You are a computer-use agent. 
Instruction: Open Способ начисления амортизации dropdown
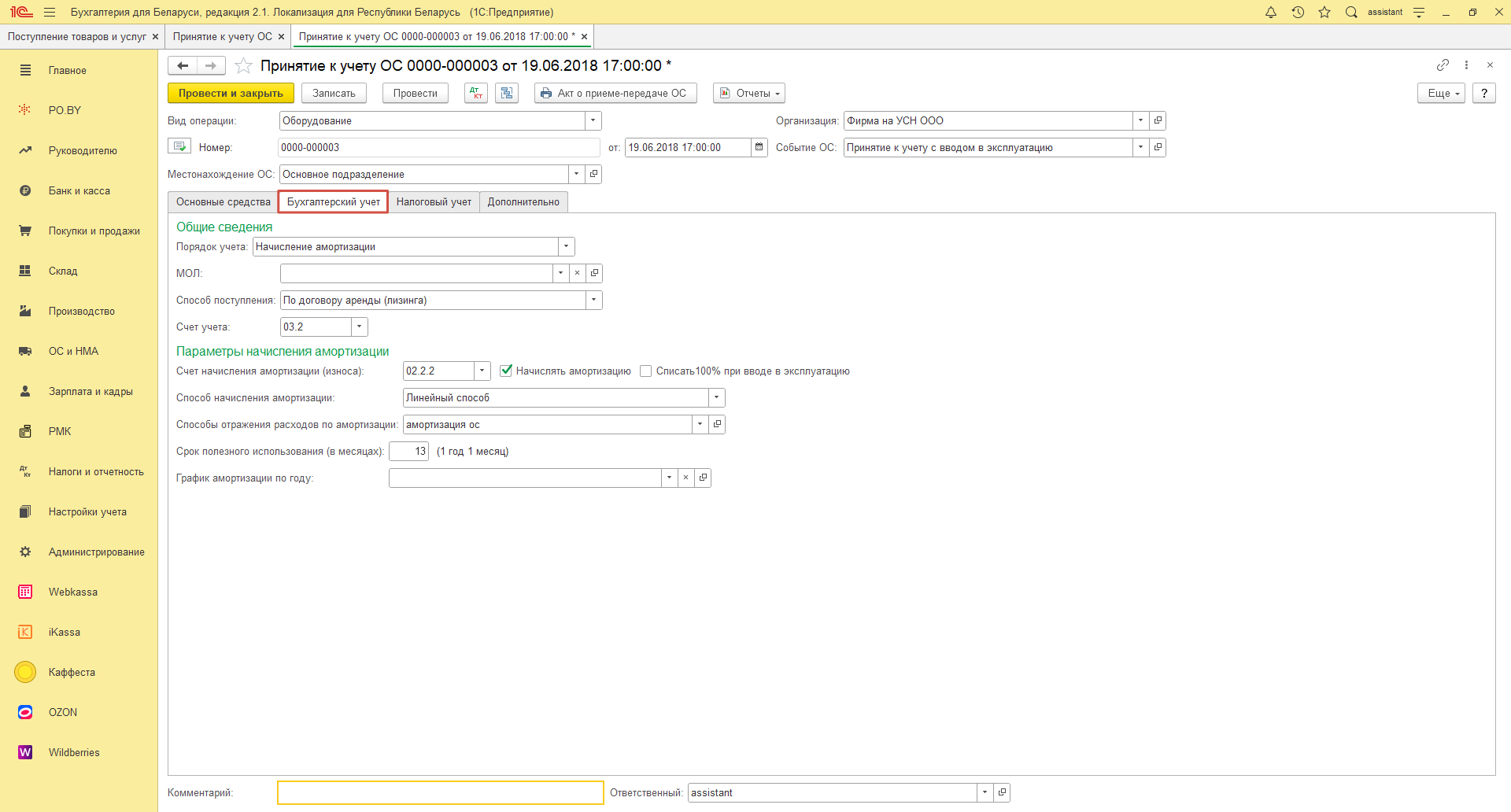coord(716,397)
